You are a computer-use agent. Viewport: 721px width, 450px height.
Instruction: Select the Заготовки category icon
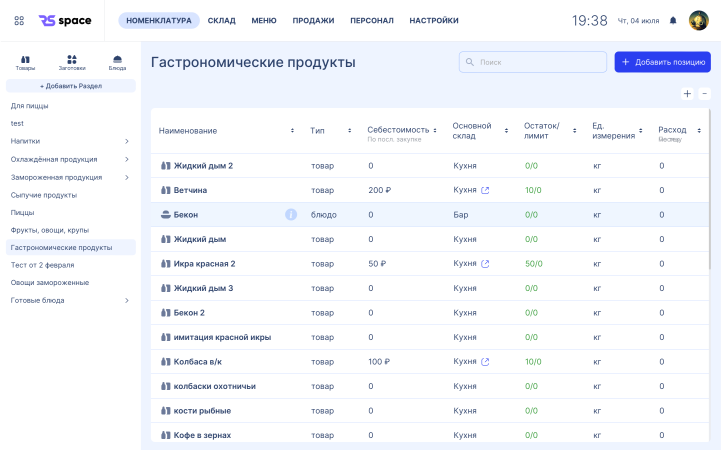(x=71, y=62)
